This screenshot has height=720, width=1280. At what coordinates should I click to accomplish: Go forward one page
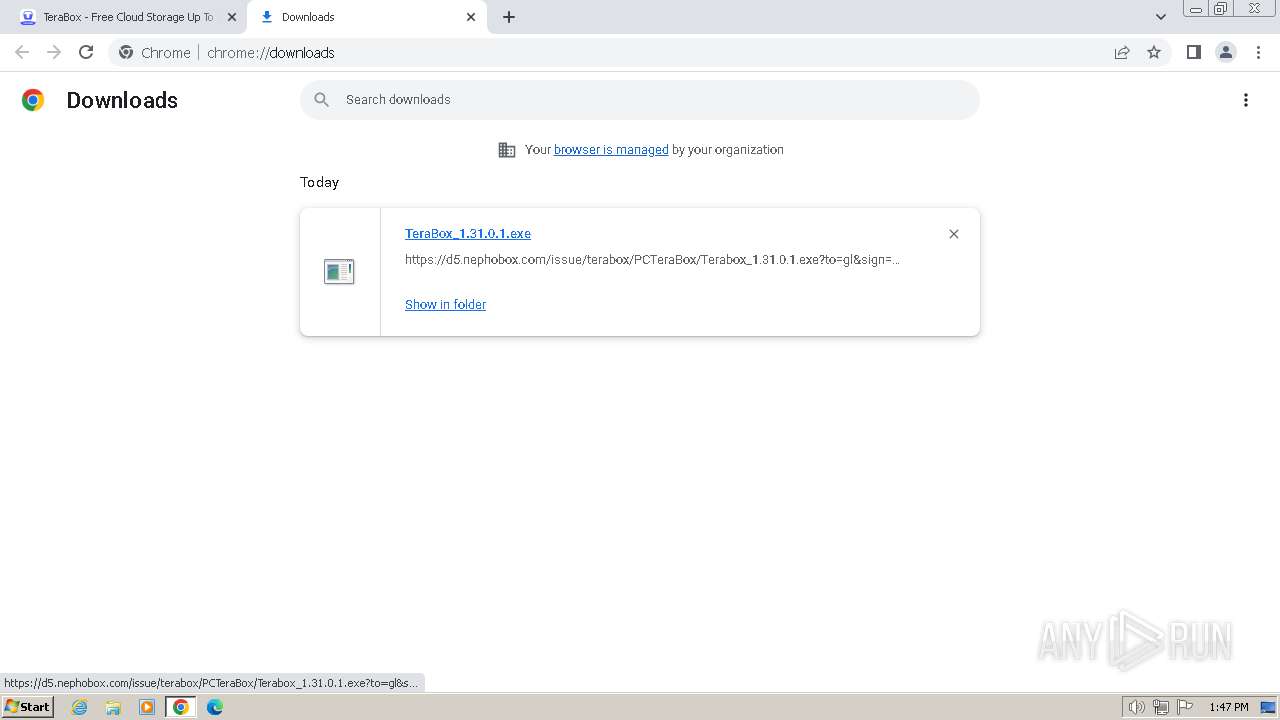54,52
